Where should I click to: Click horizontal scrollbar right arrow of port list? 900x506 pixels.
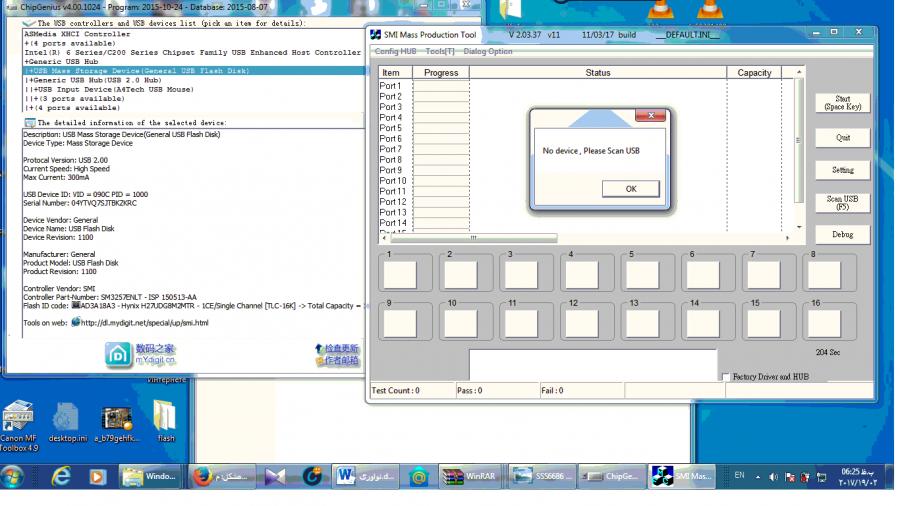pos(787,238)
